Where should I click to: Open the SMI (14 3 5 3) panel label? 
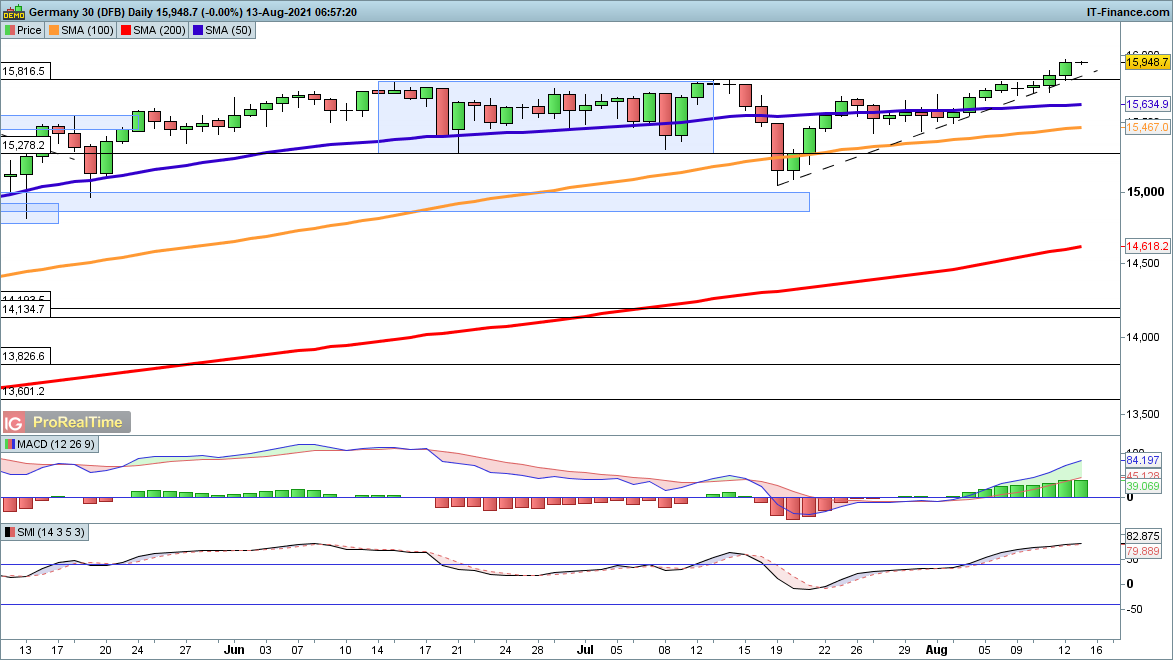pyautogui.click(x=50, y=532)
